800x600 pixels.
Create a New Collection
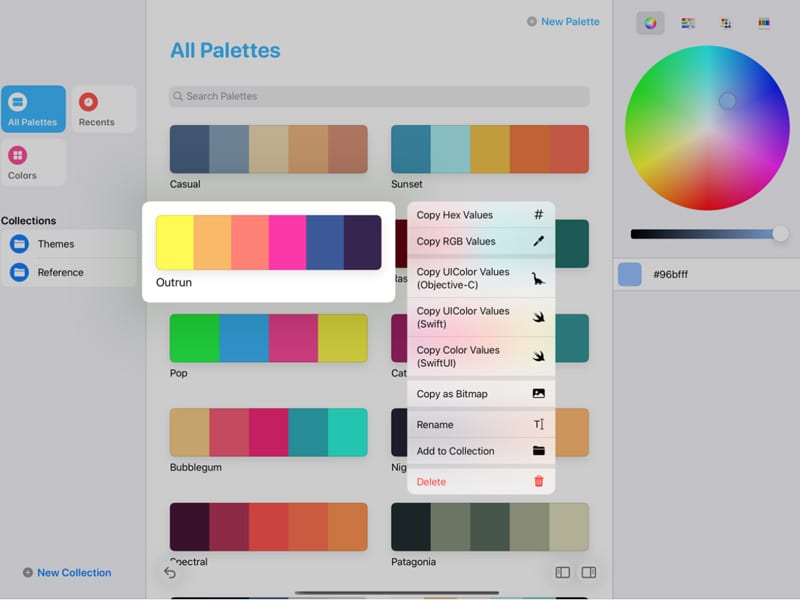click(x=67, y=573)
